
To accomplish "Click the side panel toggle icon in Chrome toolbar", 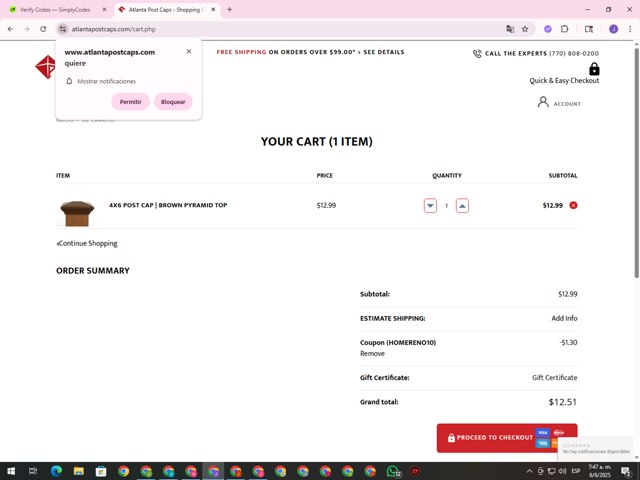I will [589, 29].
